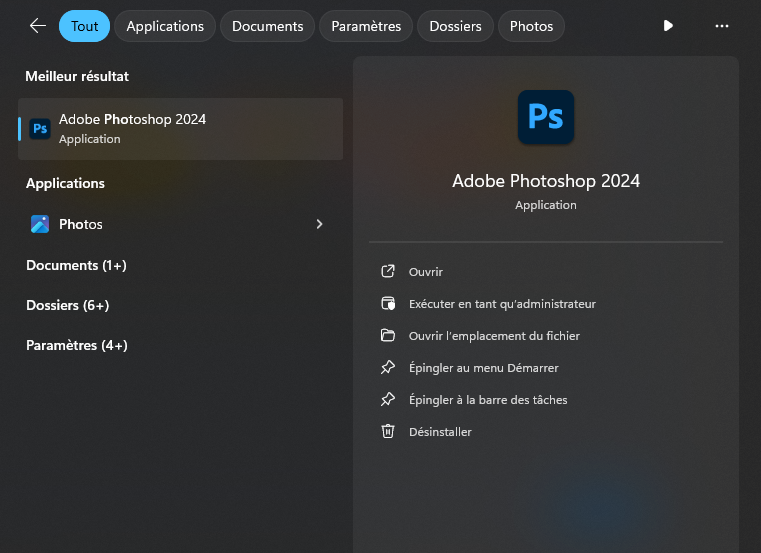This screenshot has width=761, height=553.
Task: Expand the Dossiers (6+) section
Action: [67, 305]
